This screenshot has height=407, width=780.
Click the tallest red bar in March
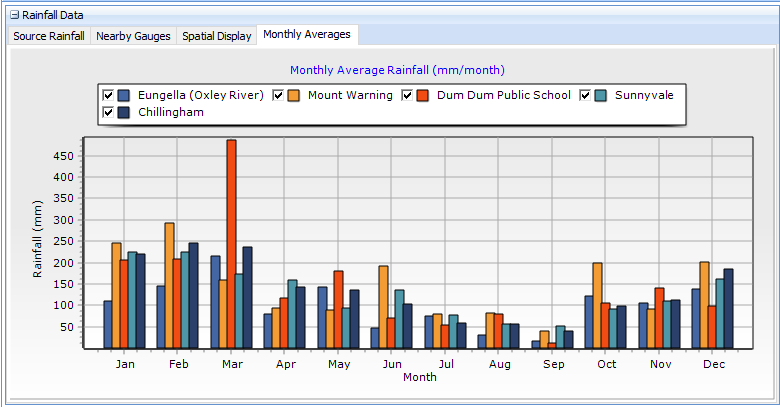pyautogui.click(x=231, y=244)
